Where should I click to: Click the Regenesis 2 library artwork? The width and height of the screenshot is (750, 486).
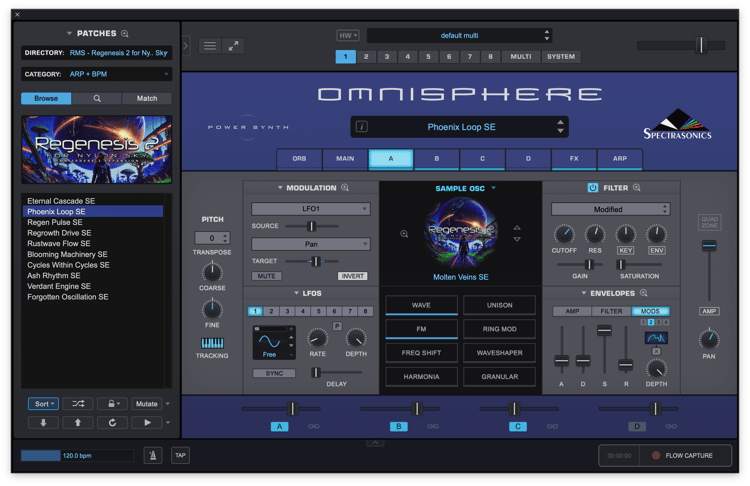pyautogui.click(x=97, y=149)
